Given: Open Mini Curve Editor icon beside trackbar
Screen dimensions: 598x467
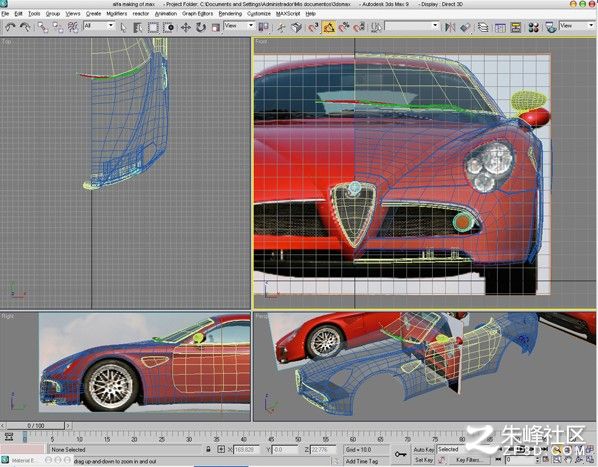Looking at the screenshot, I should (8, 437).
